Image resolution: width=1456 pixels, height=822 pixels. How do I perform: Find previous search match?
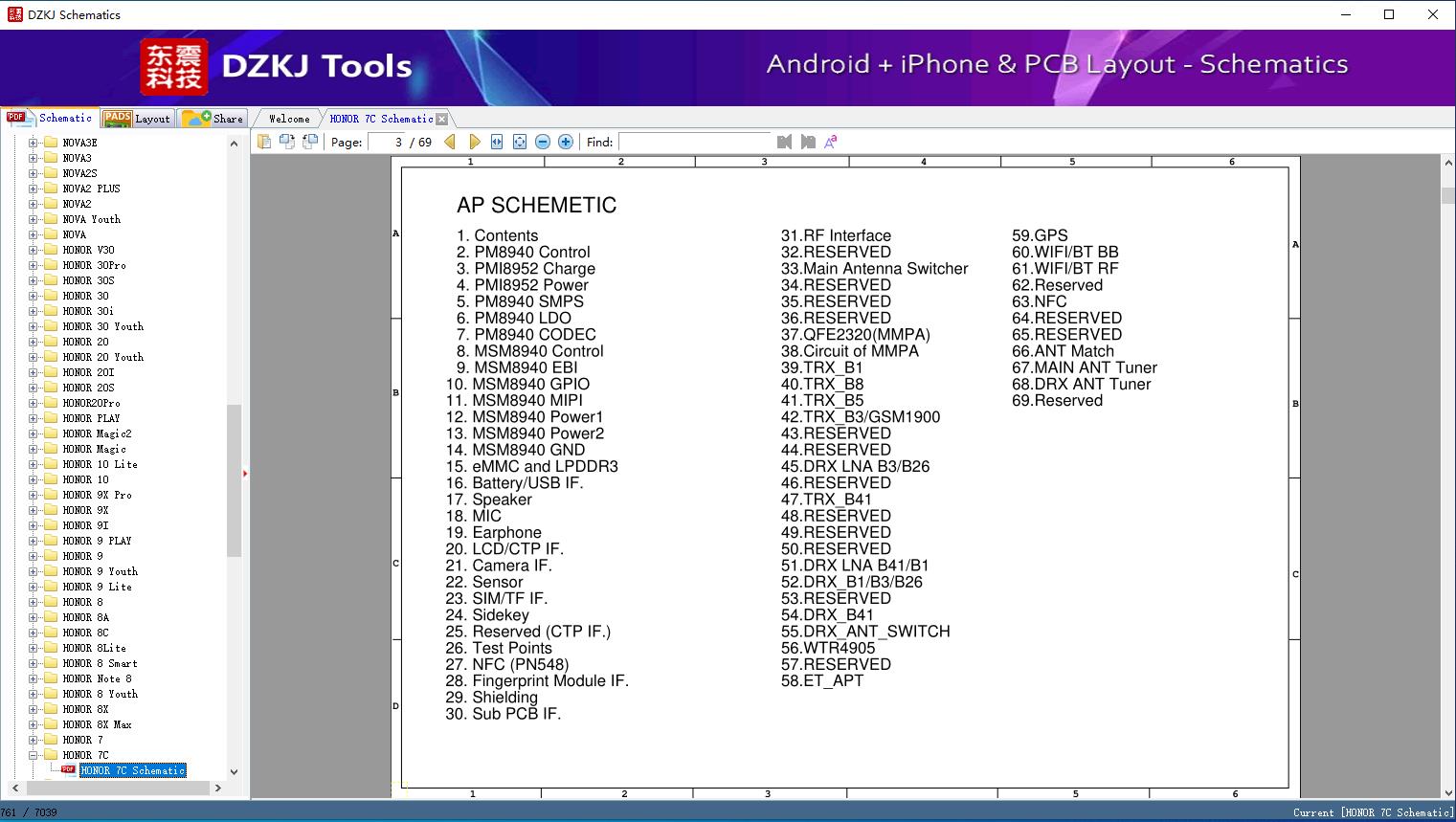(x=785, y=142)
